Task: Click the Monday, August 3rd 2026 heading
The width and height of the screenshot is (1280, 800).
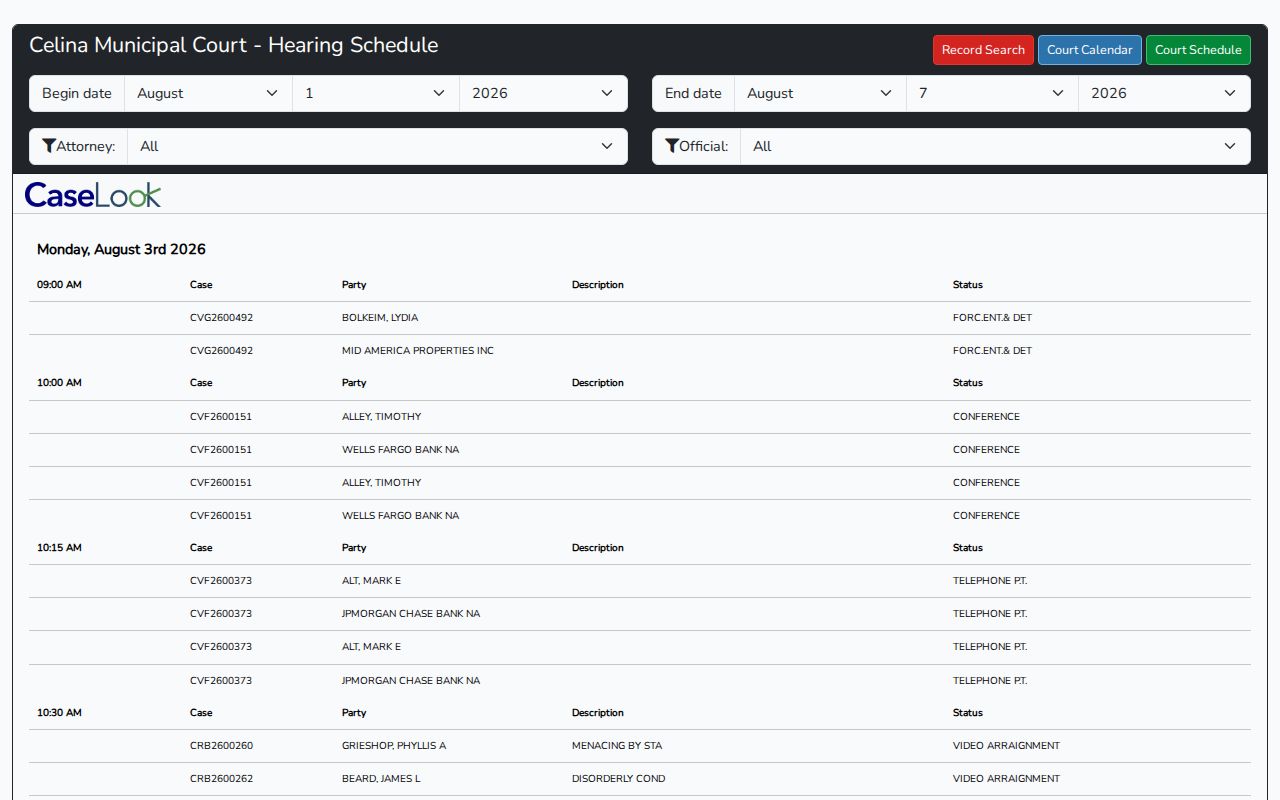Action: [x=121, y=249]
